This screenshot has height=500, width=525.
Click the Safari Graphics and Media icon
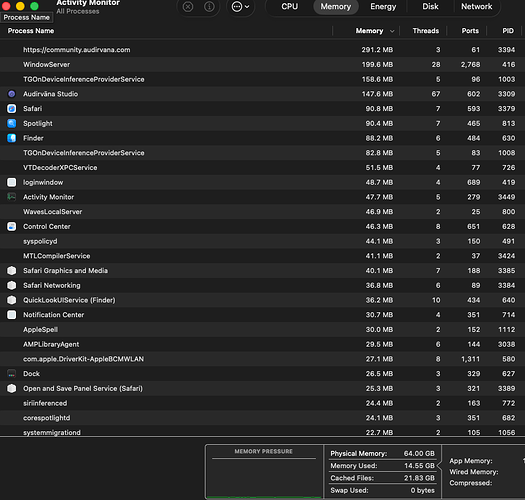click(x=11, y=271)
